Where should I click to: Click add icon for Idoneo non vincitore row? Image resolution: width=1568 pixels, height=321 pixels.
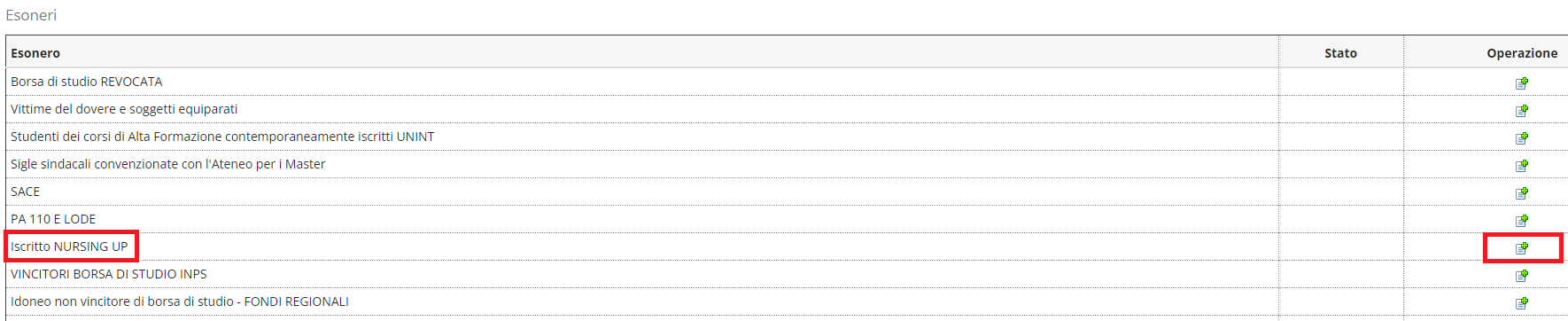(1522, 302)
